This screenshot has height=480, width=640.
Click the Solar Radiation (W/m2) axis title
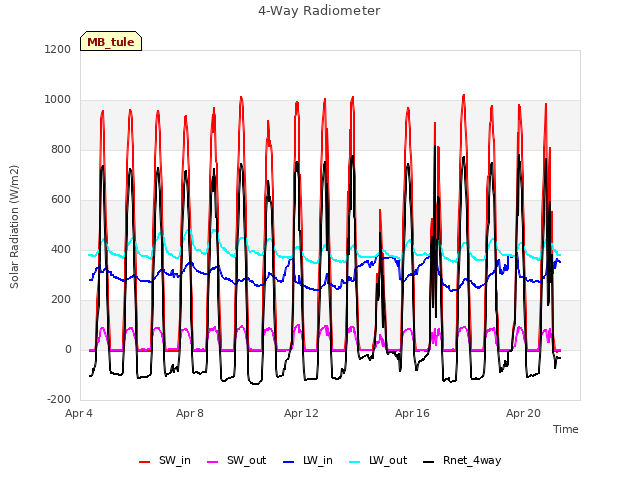[x=14, y=227]
